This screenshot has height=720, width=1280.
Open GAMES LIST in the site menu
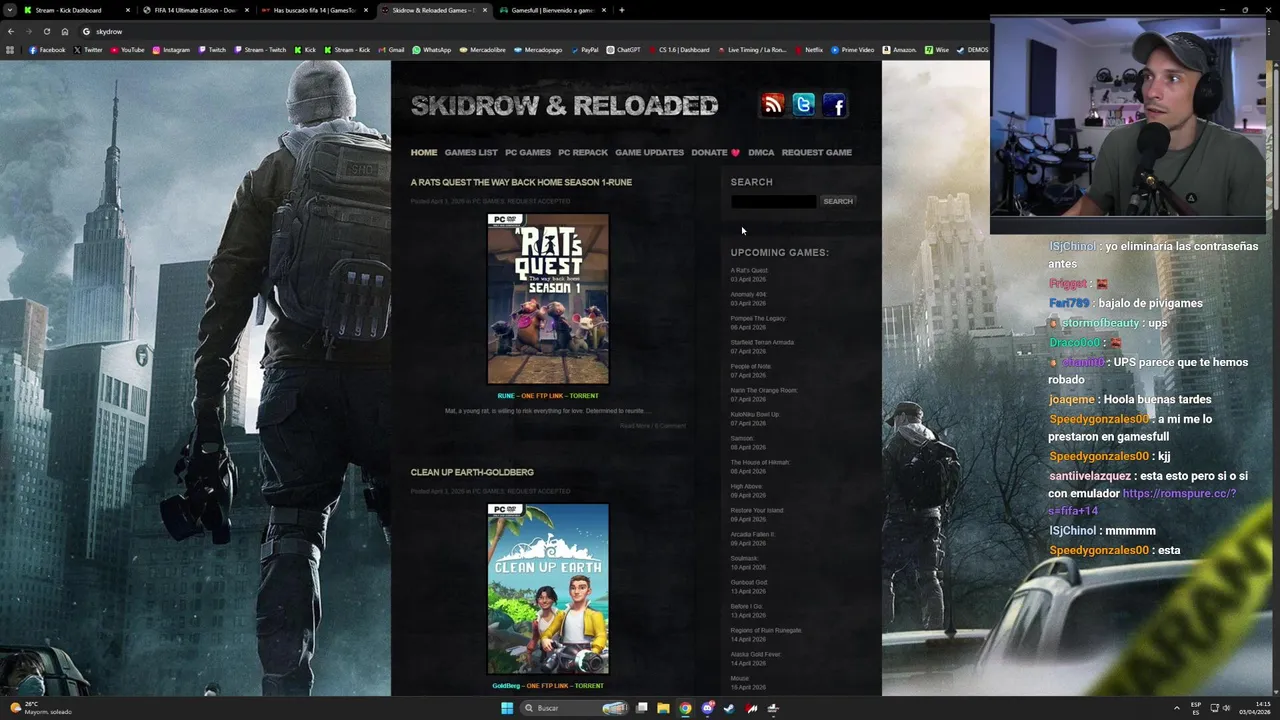tap(471, 152)
